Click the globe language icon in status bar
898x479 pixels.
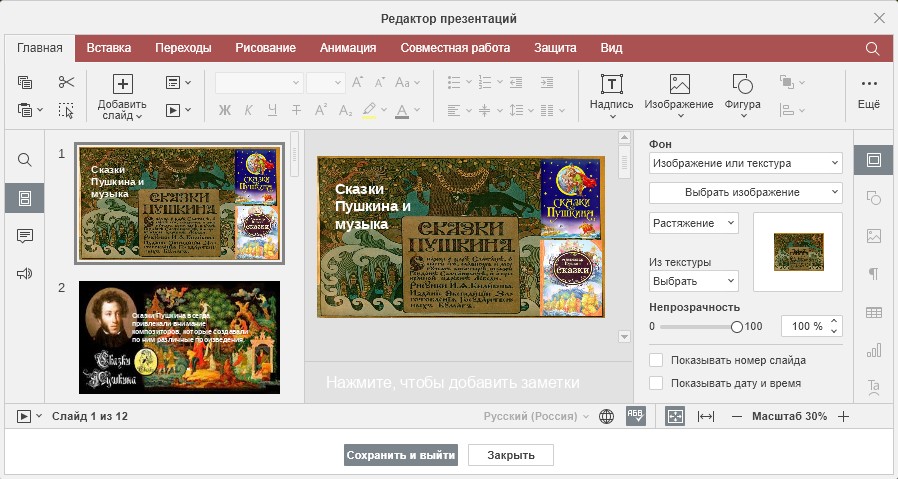click(x=606, y=417)
